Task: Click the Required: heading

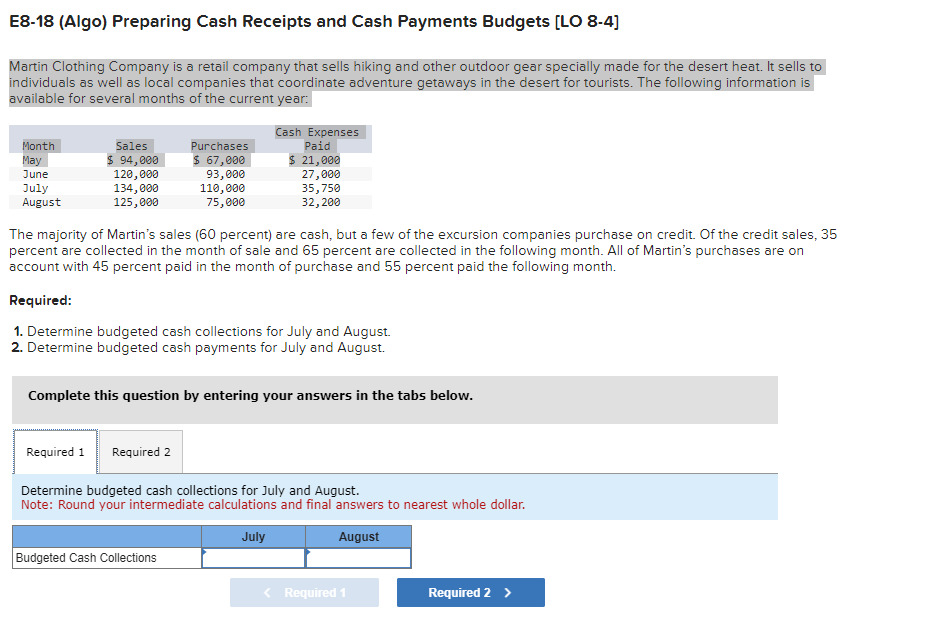Action: pos(40,300)
